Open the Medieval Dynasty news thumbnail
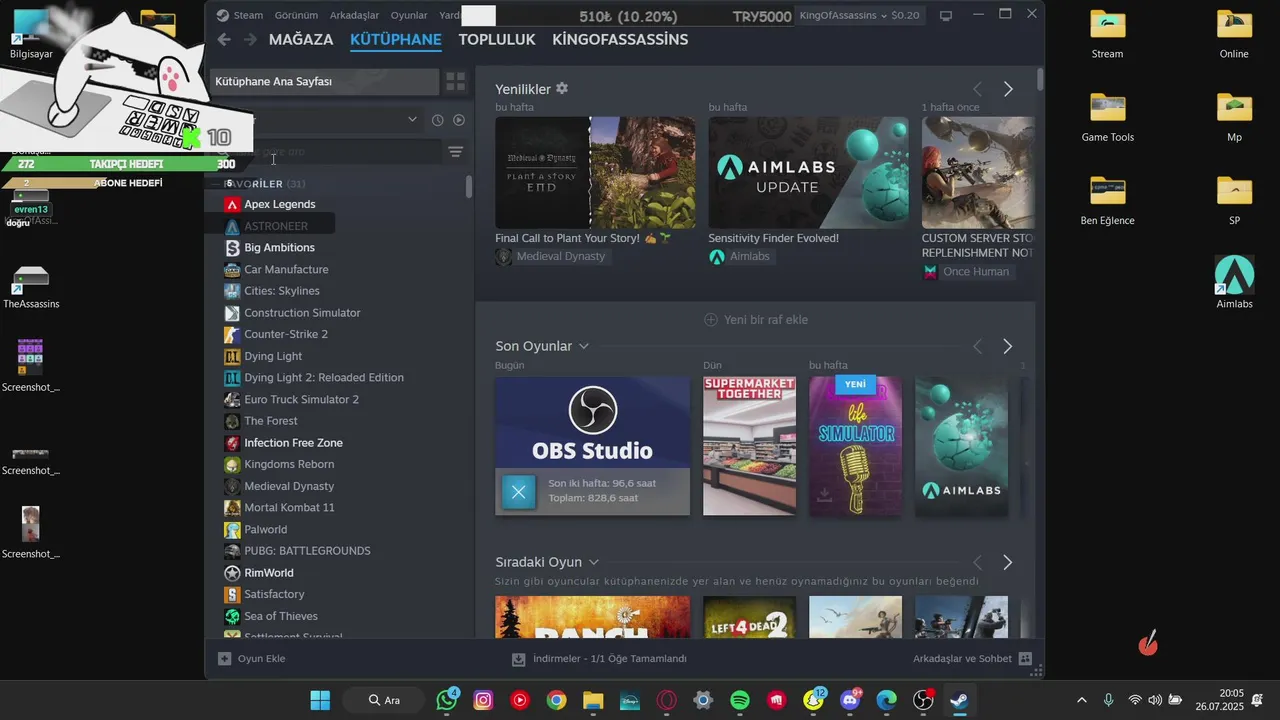The image size is (1280, 720). [x=595, y=172]
